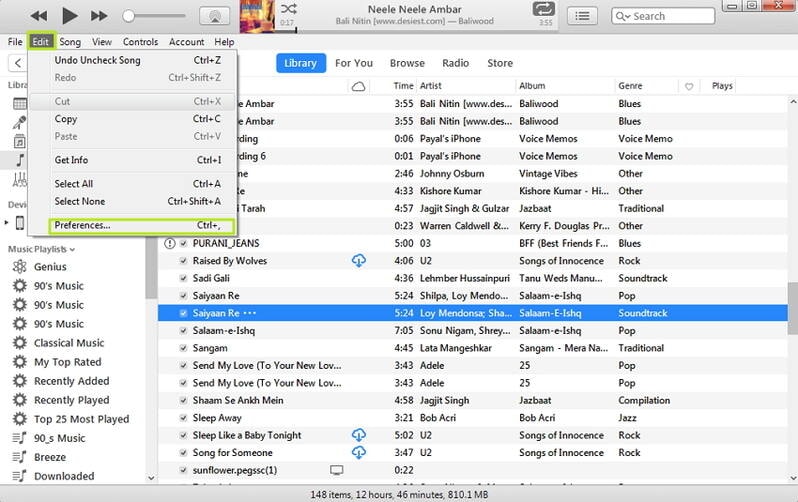The width and height of the screenshot is (798, 502).
Task: Open the My Top Rated smart playlist
Action: [x=67, y=362]
